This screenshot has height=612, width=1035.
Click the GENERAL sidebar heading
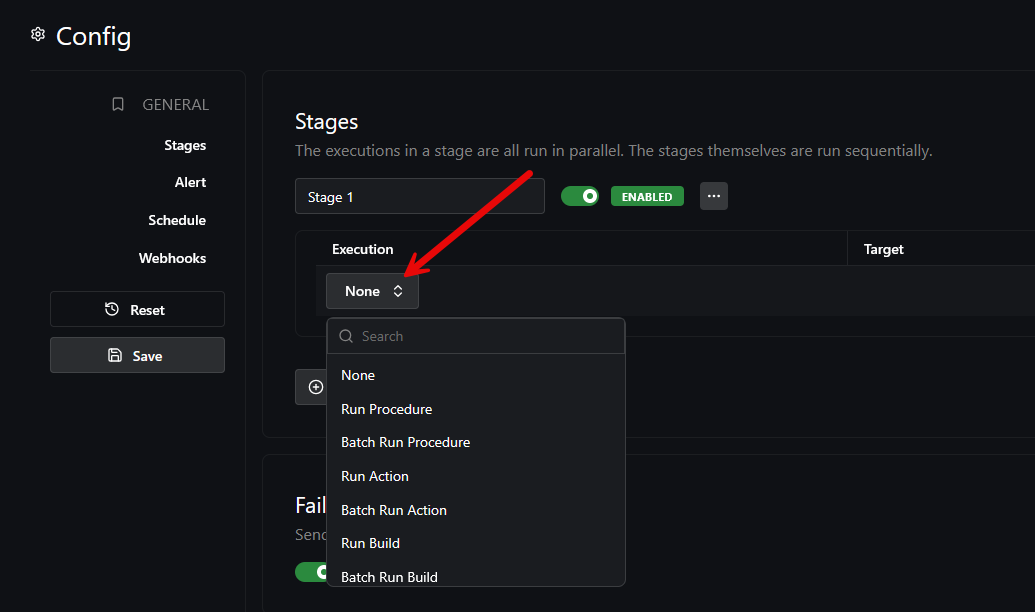176,104
